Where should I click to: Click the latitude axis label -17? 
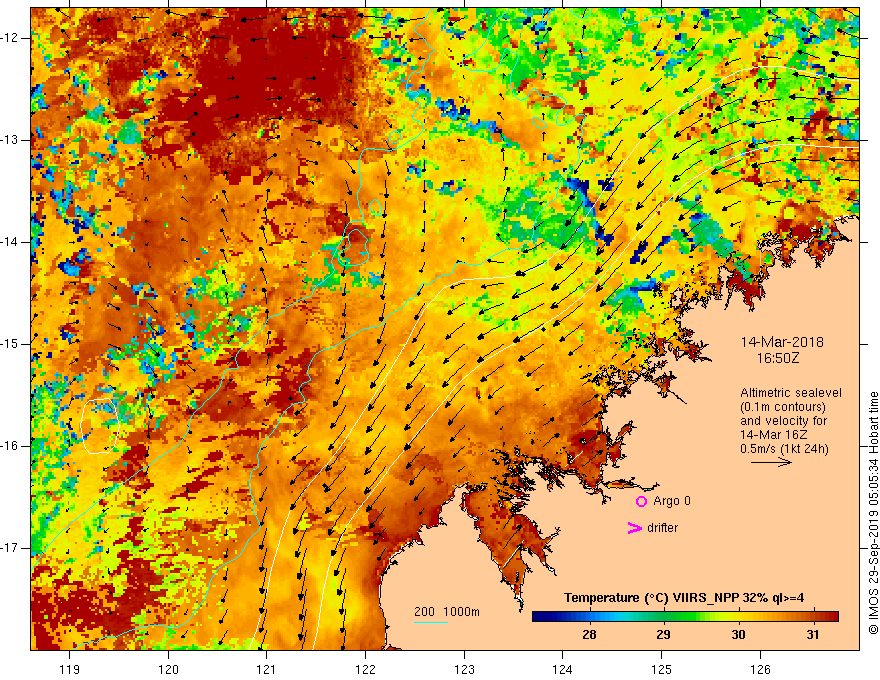[10, 548]
